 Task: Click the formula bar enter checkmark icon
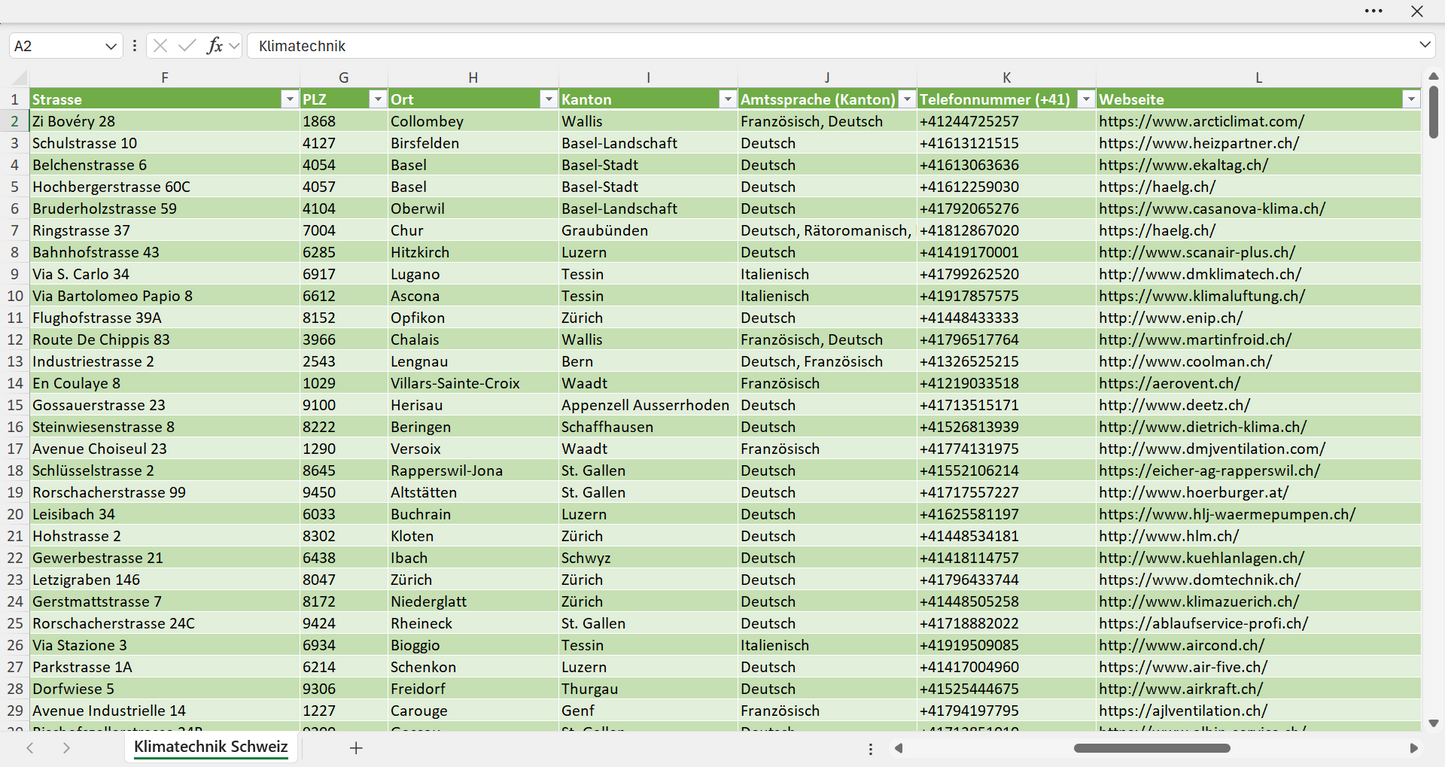[187, 46]
